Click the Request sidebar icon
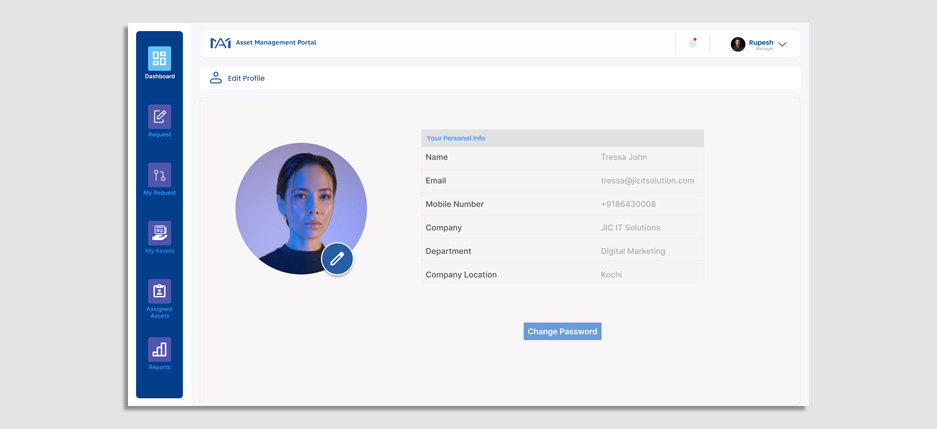937x429 pixels. [159, 117]
